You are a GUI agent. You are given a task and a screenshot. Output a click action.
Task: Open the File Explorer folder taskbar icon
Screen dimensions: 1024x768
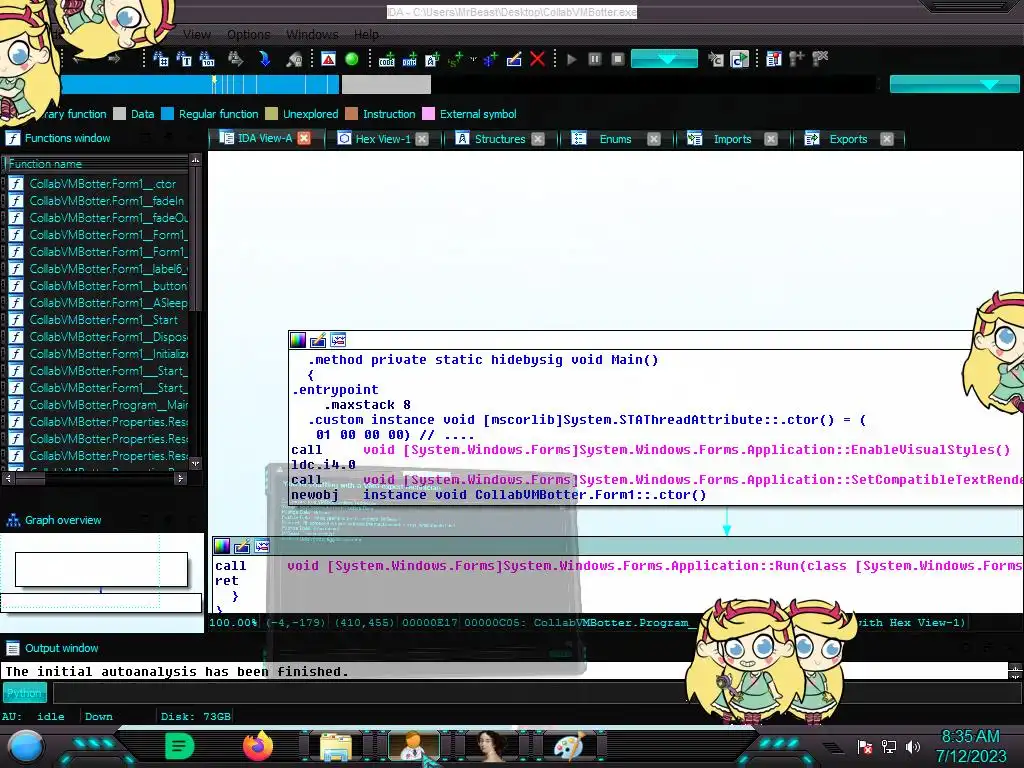(336, 746)
